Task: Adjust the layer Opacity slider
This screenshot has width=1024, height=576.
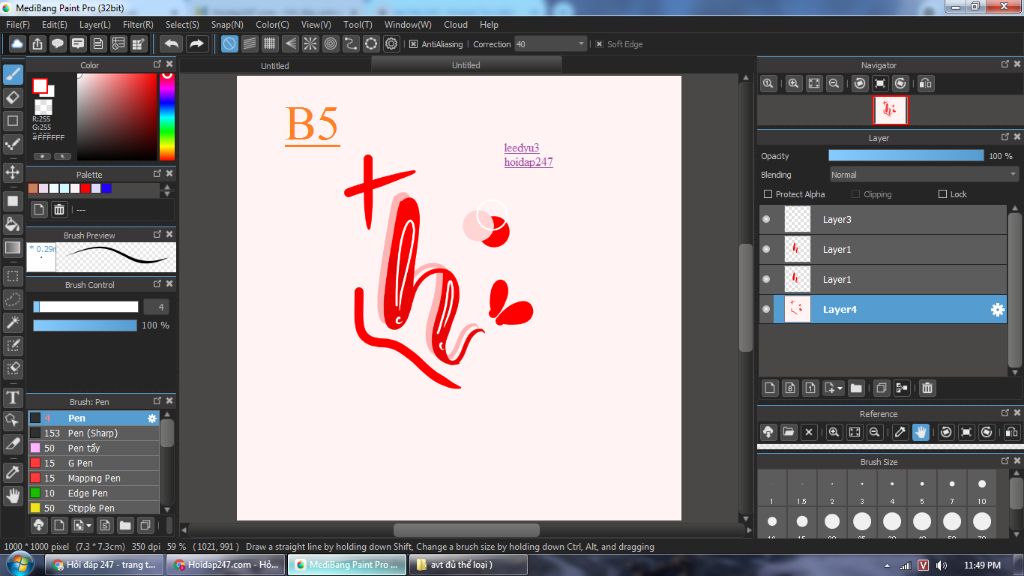Action: pyautogui.click(x=906, y=155)
